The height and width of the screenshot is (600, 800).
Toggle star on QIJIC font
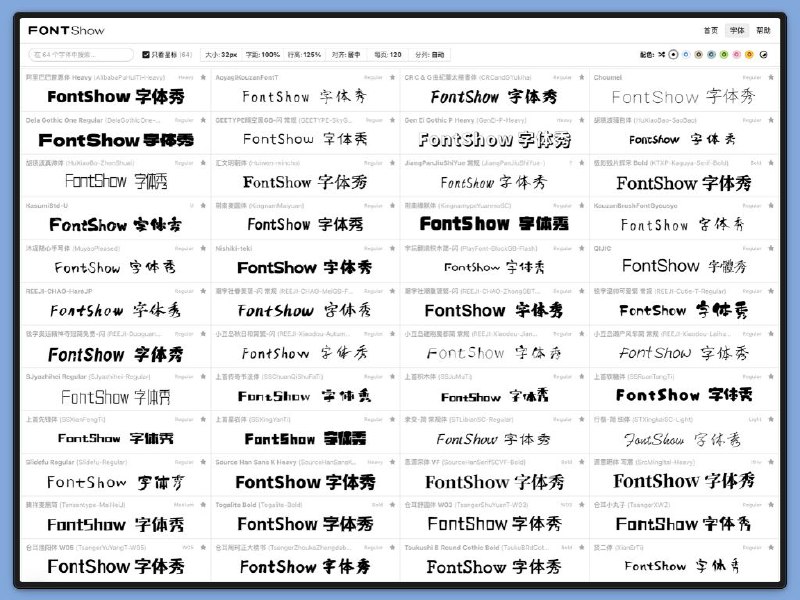pos(771,248)
